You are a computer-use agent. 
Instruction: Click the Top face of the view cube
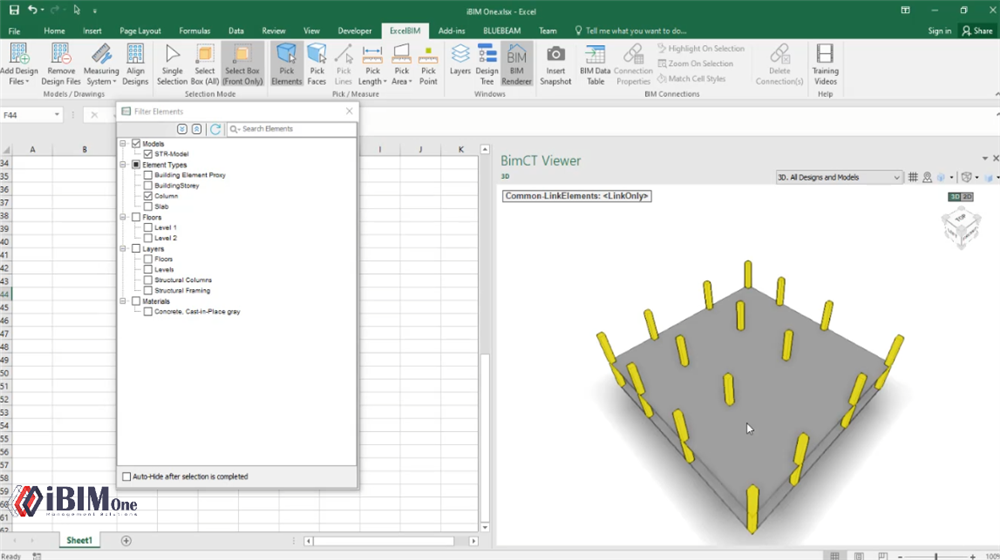[x=960, y=219]
